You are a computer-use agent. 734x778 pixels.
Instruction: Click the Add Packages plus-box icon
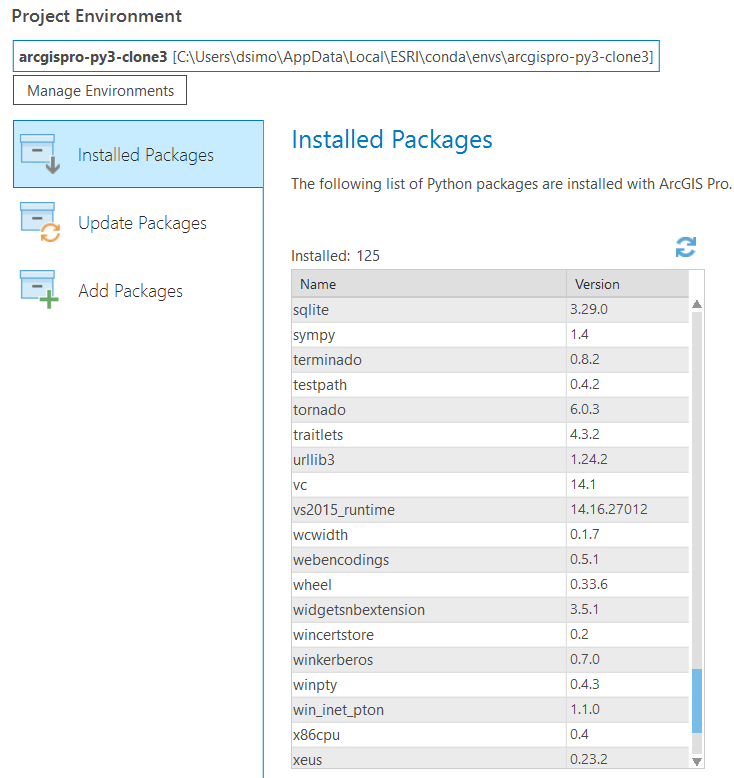click(39, 290)
